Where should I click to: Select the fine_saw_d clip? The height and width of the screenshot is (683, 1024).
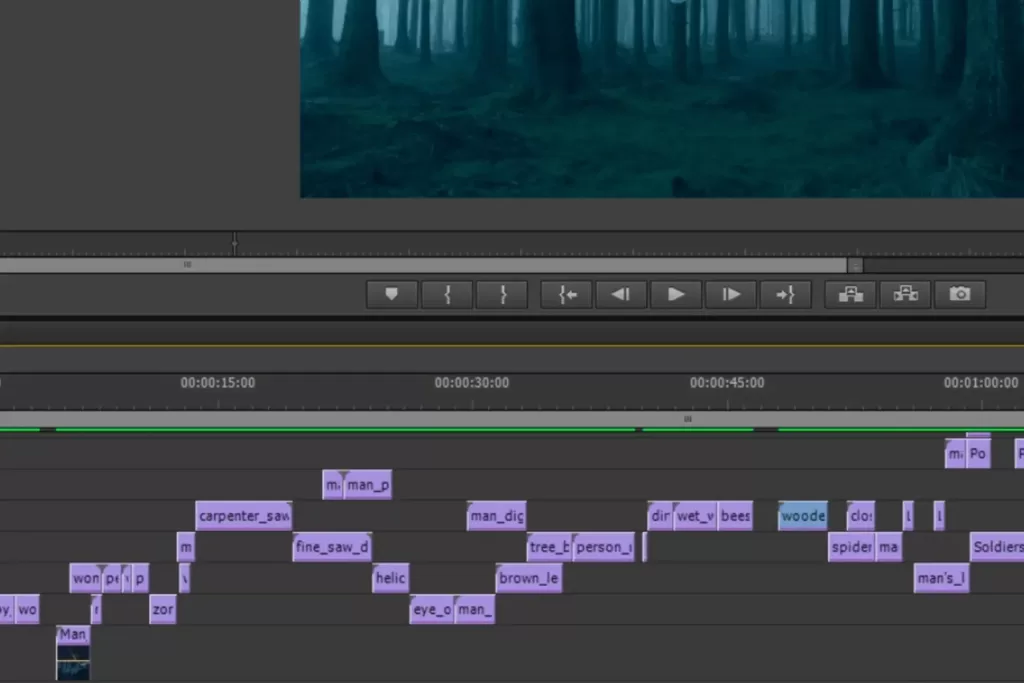click(332, 547)
